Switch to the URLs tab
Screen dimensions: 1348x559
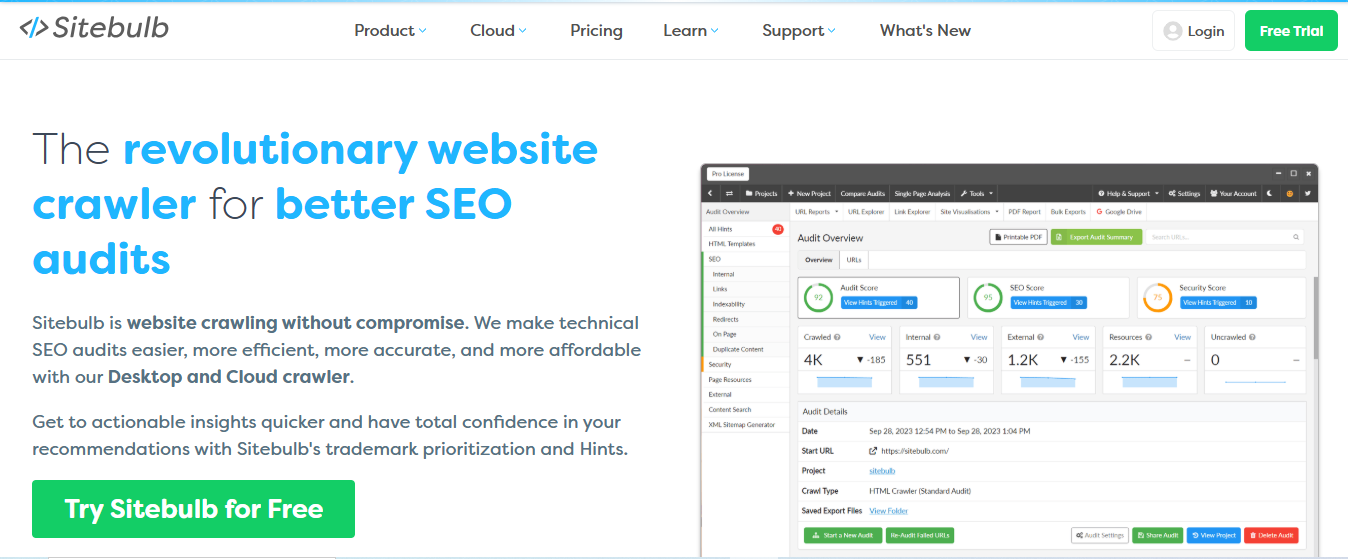[854, 260]
